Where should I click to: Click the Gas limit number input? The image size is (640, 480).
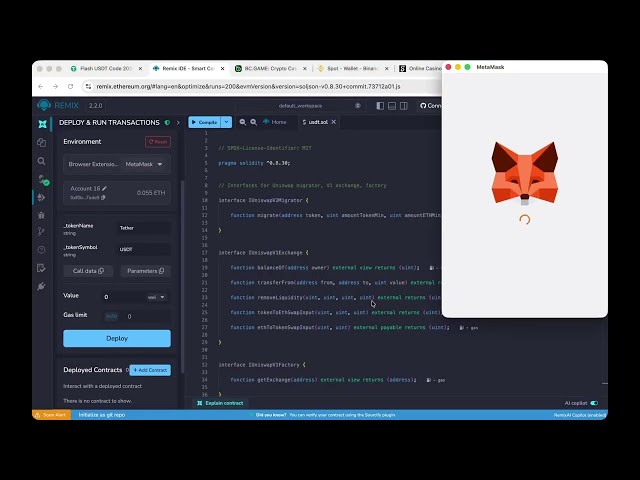point(147,316)
